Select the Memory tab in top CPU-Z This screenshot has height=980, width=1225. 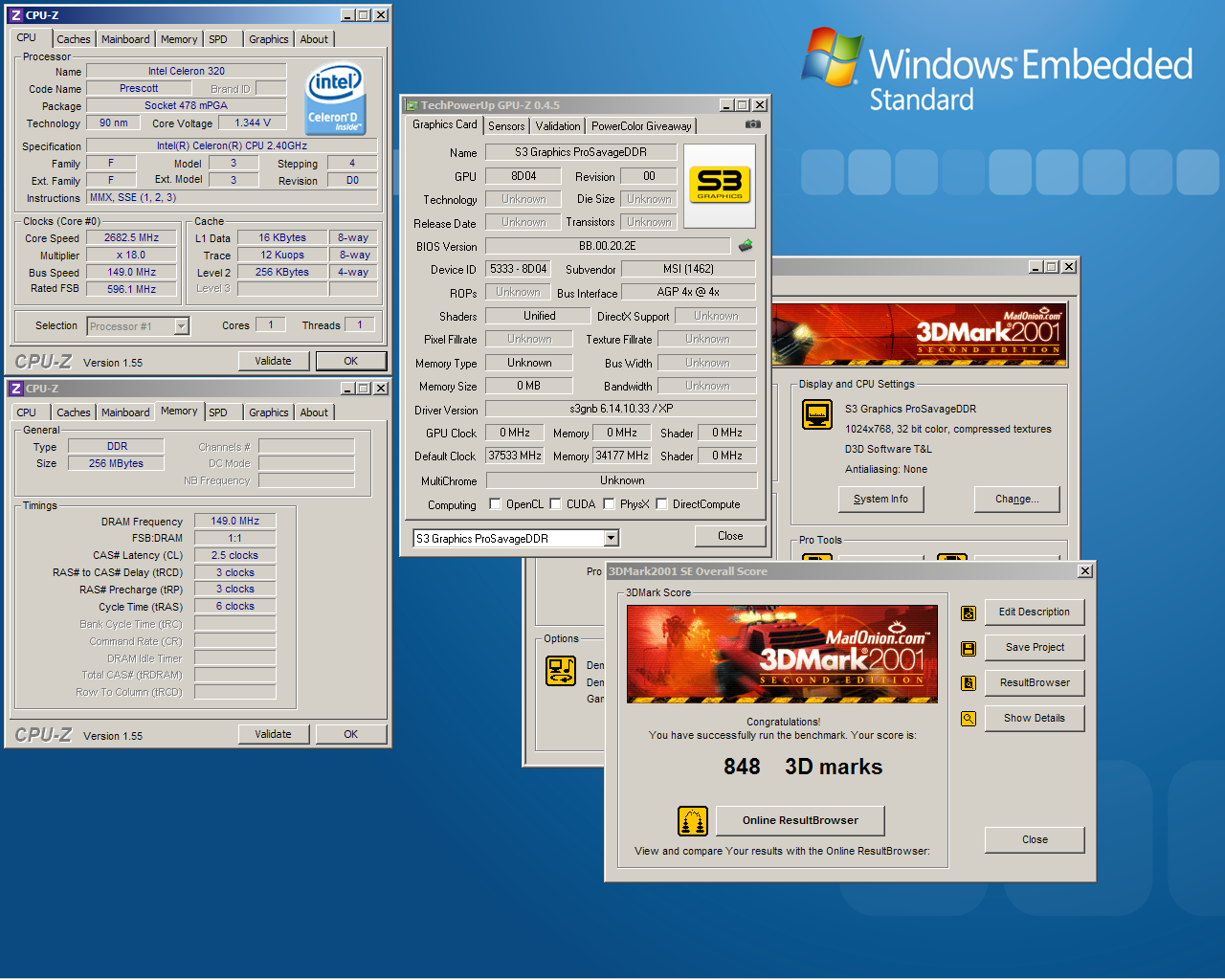[x=179, y=39]
